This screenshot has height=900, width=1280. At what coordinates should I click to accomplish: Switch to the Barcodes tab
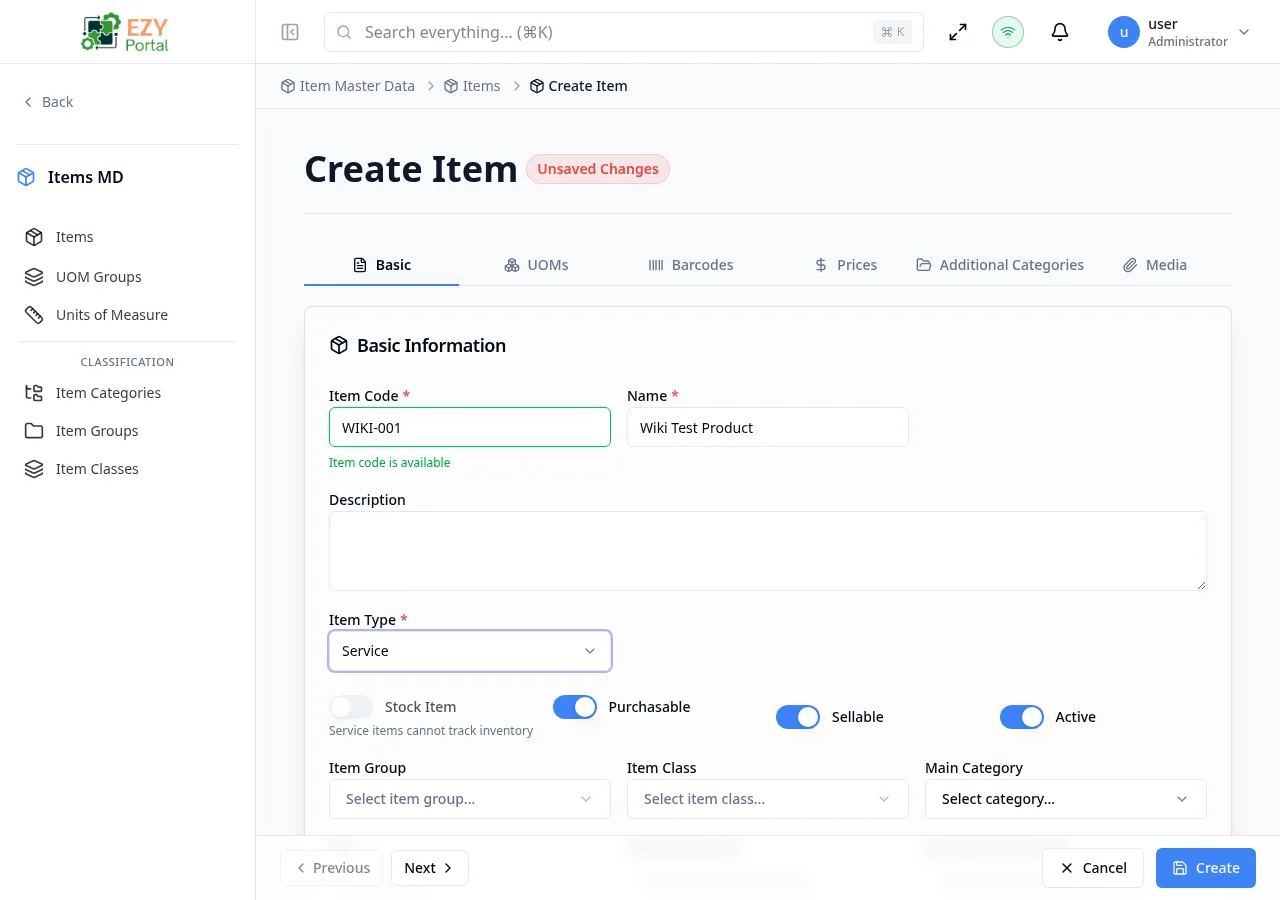691,264
